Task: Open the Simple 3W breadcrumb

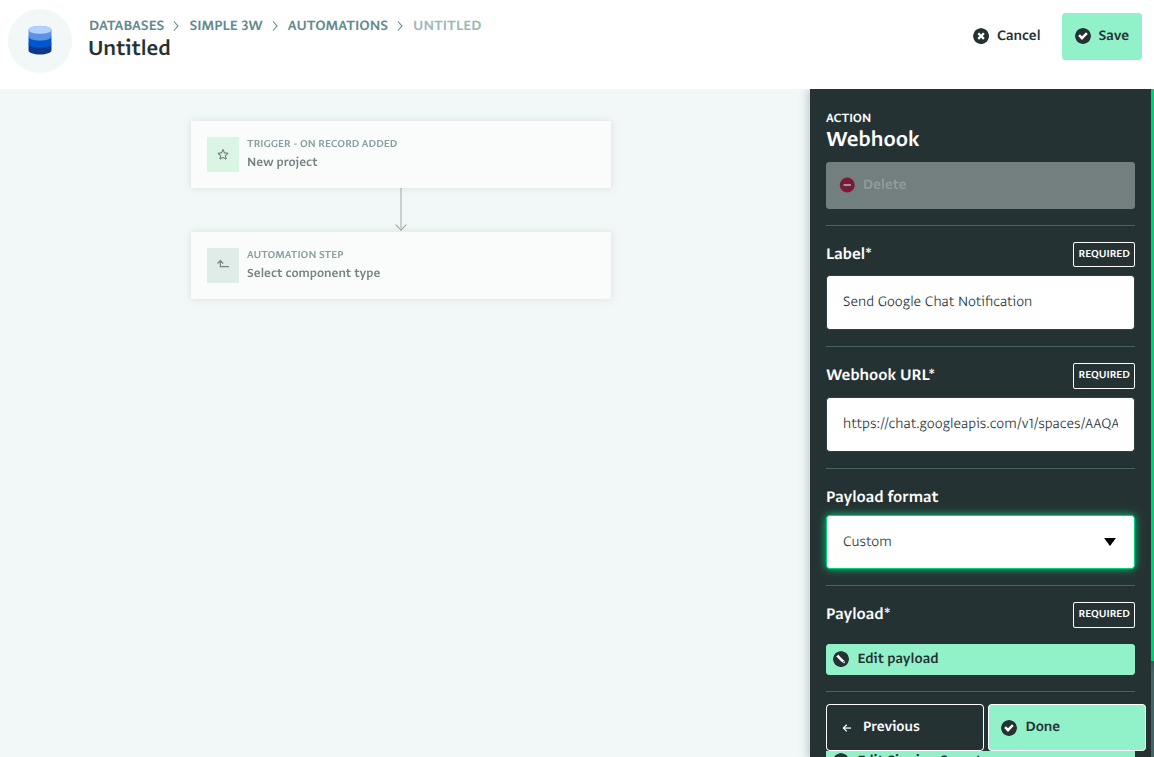Action: [x=226, y=25]
